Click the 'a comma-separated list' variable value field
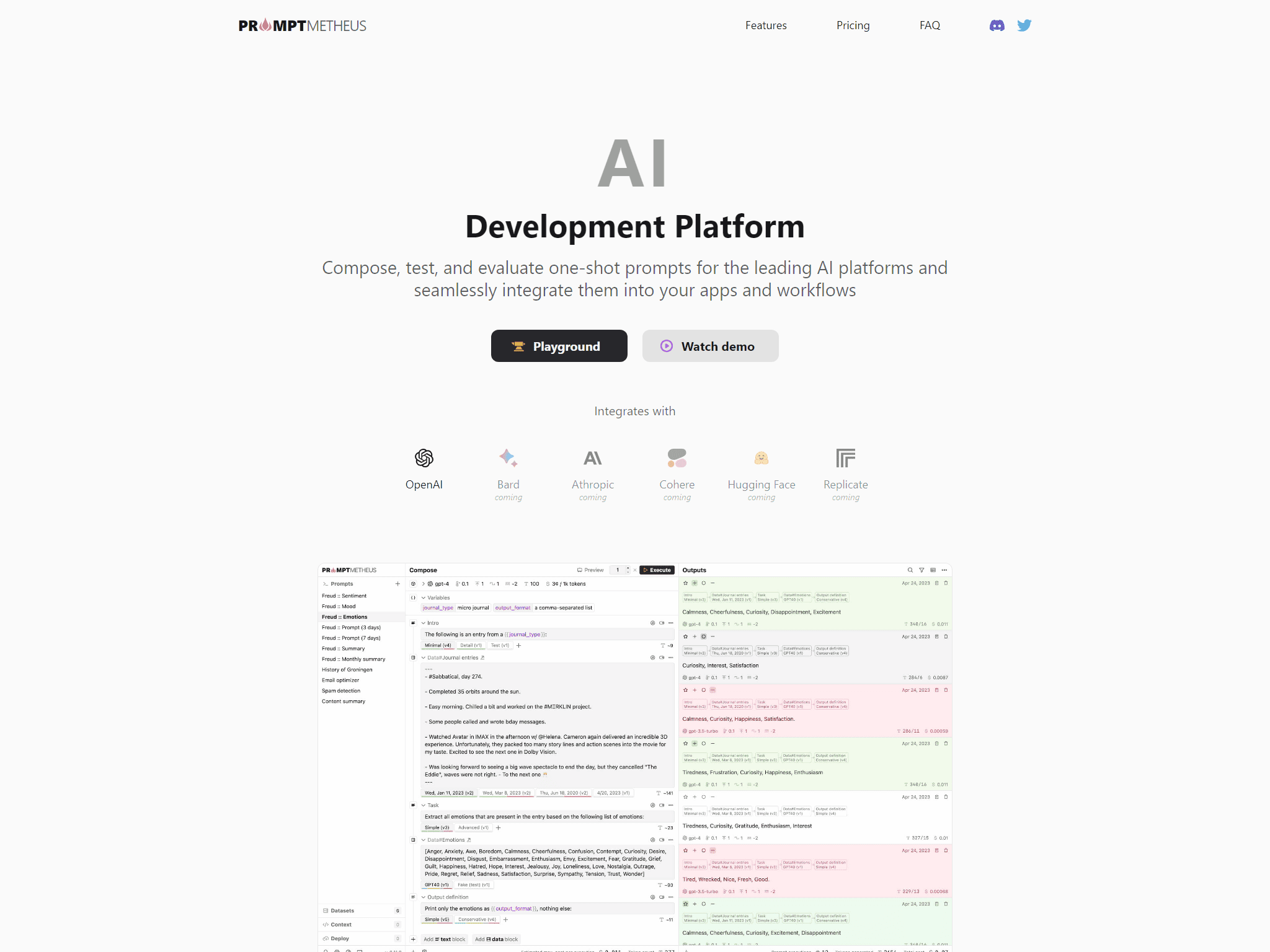Viewport: 1270px width, 952px height. point(563,608)
